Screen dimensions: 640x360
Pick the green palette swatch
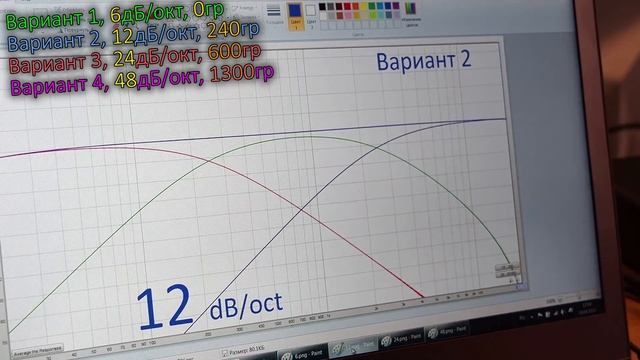[372, 7]
